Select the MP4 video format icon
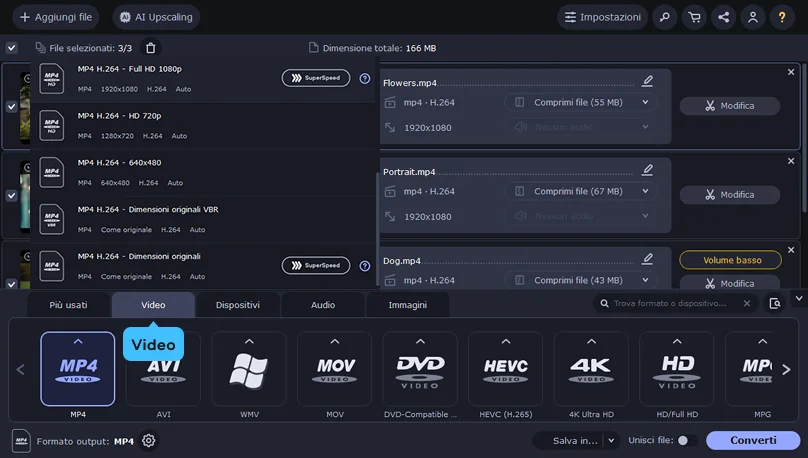 78,369
